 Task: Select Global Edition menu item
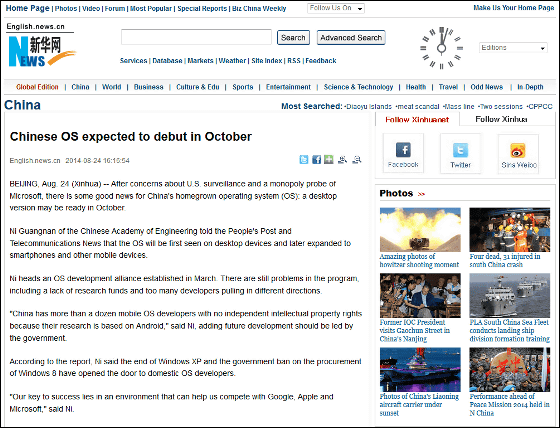click(x=37, y=87)
